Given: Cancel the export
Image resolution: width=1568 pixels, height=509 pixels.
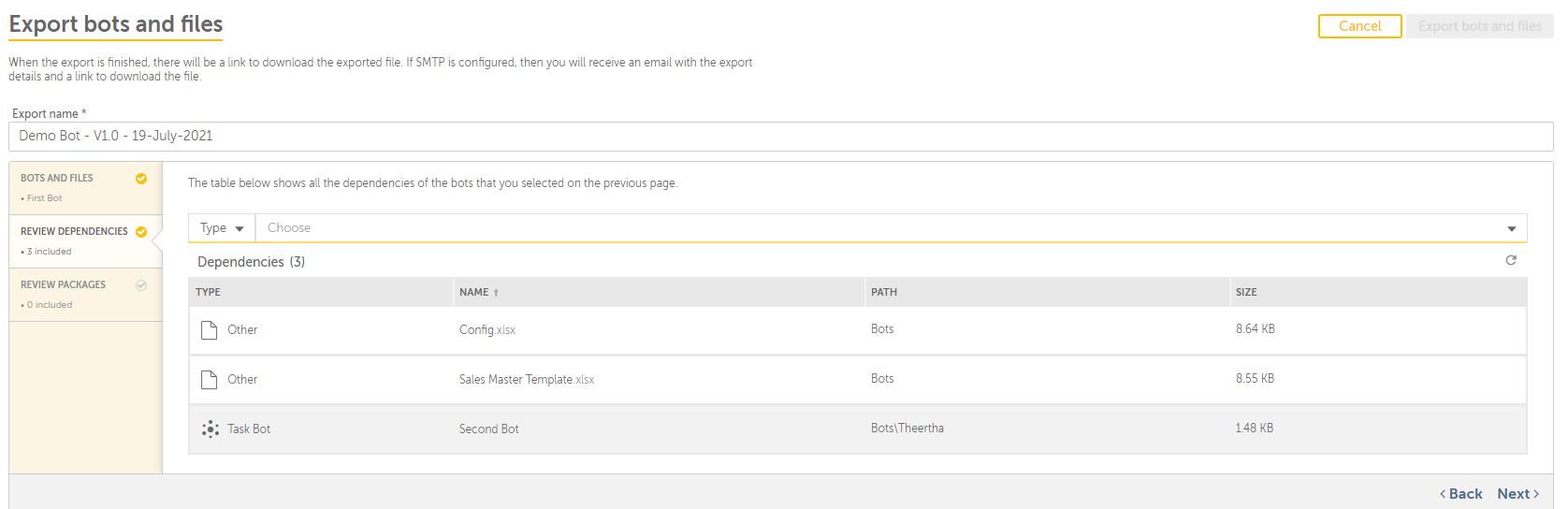Looking at the screenshot, I should pyautogui.click(x=1359, y=26).
